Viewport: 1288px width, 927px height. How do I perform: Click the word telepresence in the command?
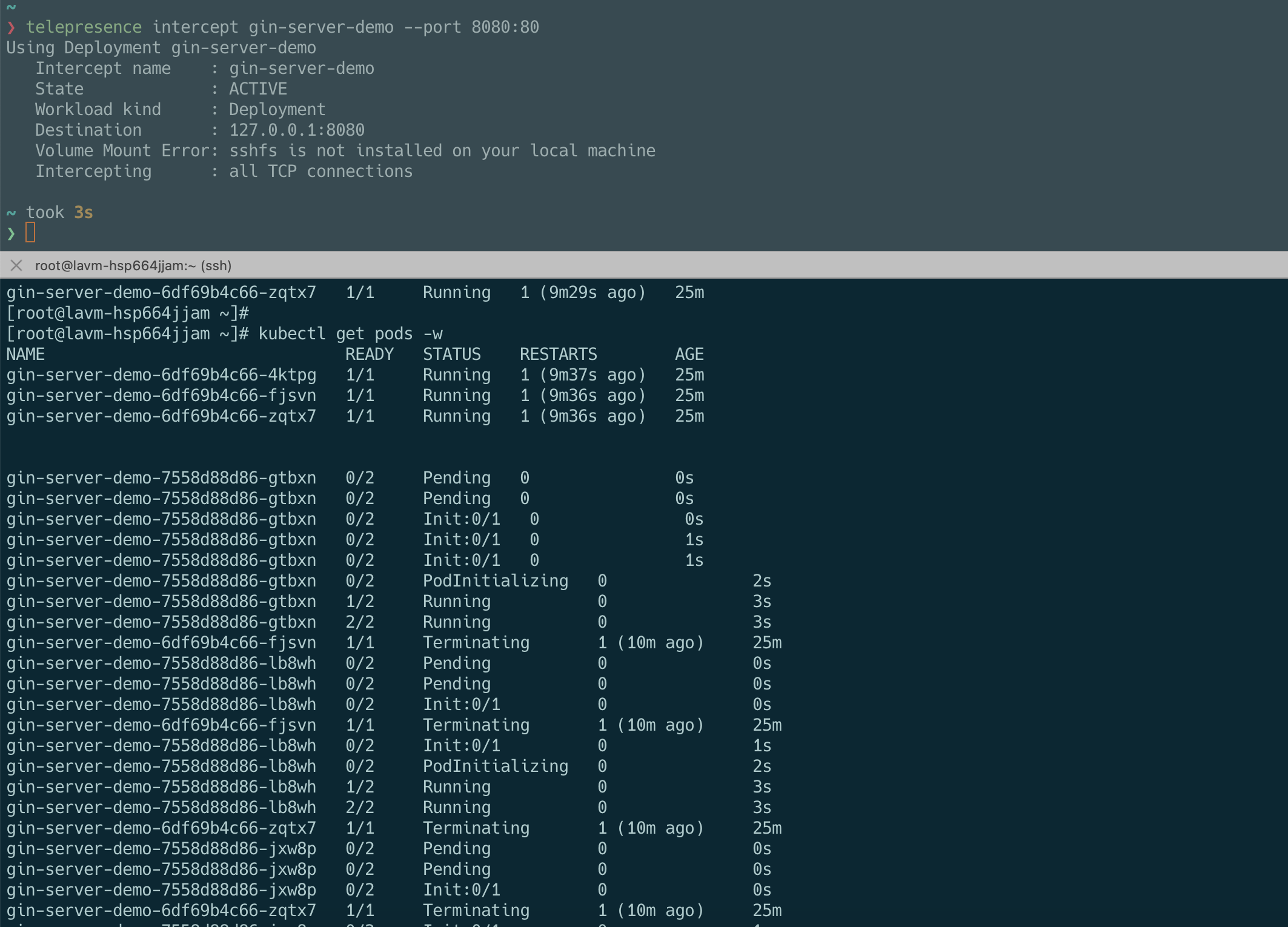pyautogui.click(x=84, y=27)
